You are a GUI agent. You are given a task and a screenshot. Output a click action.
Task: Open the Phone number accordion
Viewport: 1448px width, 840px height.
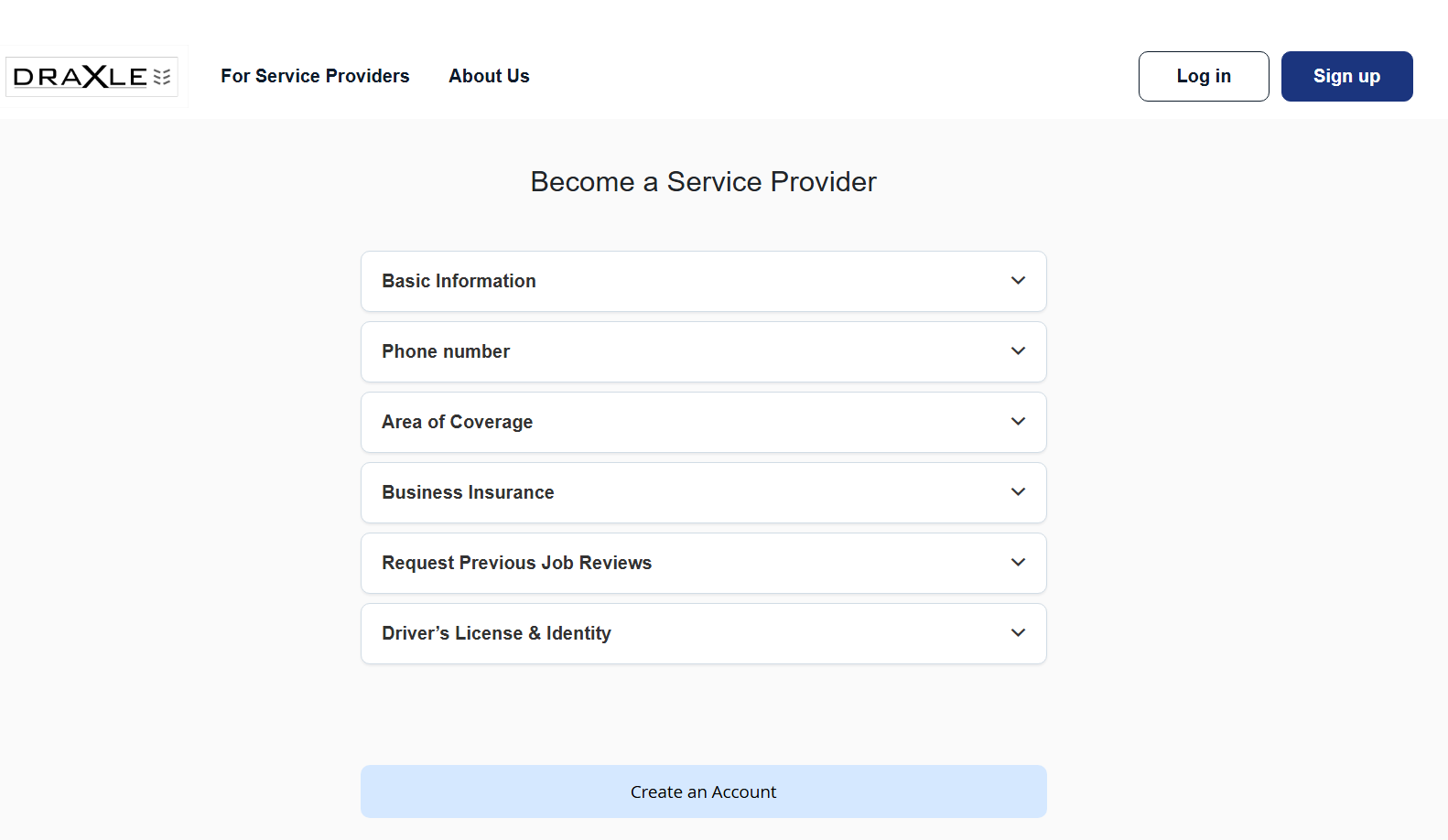(x=703, y=351)
